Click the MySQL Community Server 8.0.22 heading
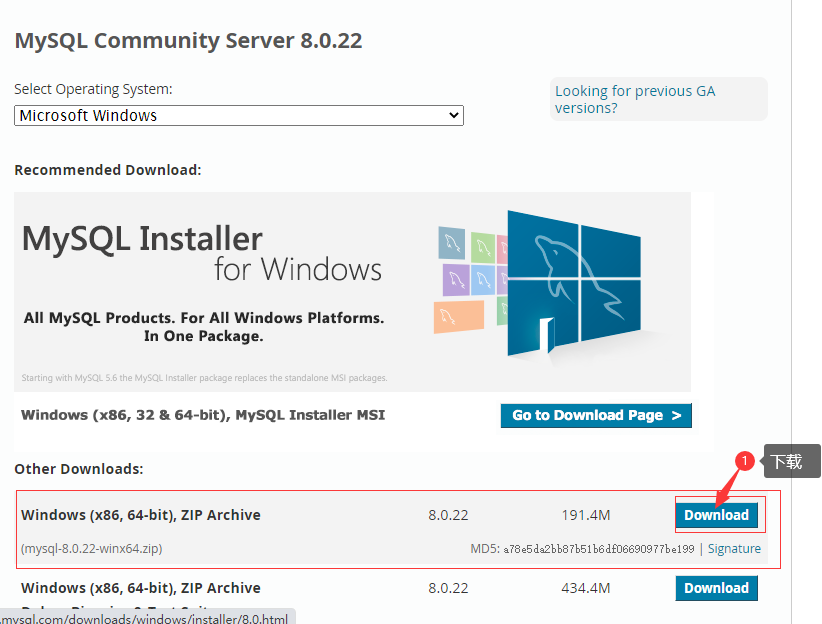822x624 pixels. click(188, 41)
